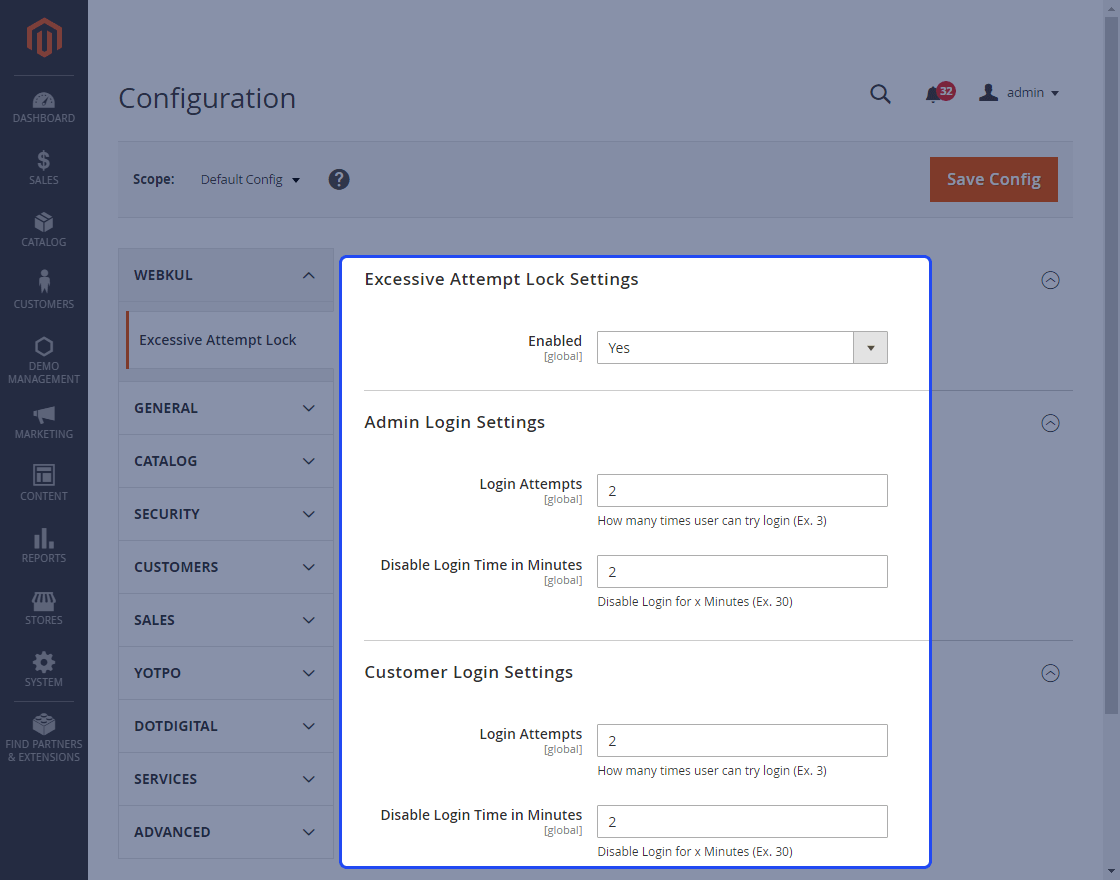This screenshot has width=1120, height=880.
Task: Collapse Excessive Attempt Lock Settings group
Action: coord(1050,280)
